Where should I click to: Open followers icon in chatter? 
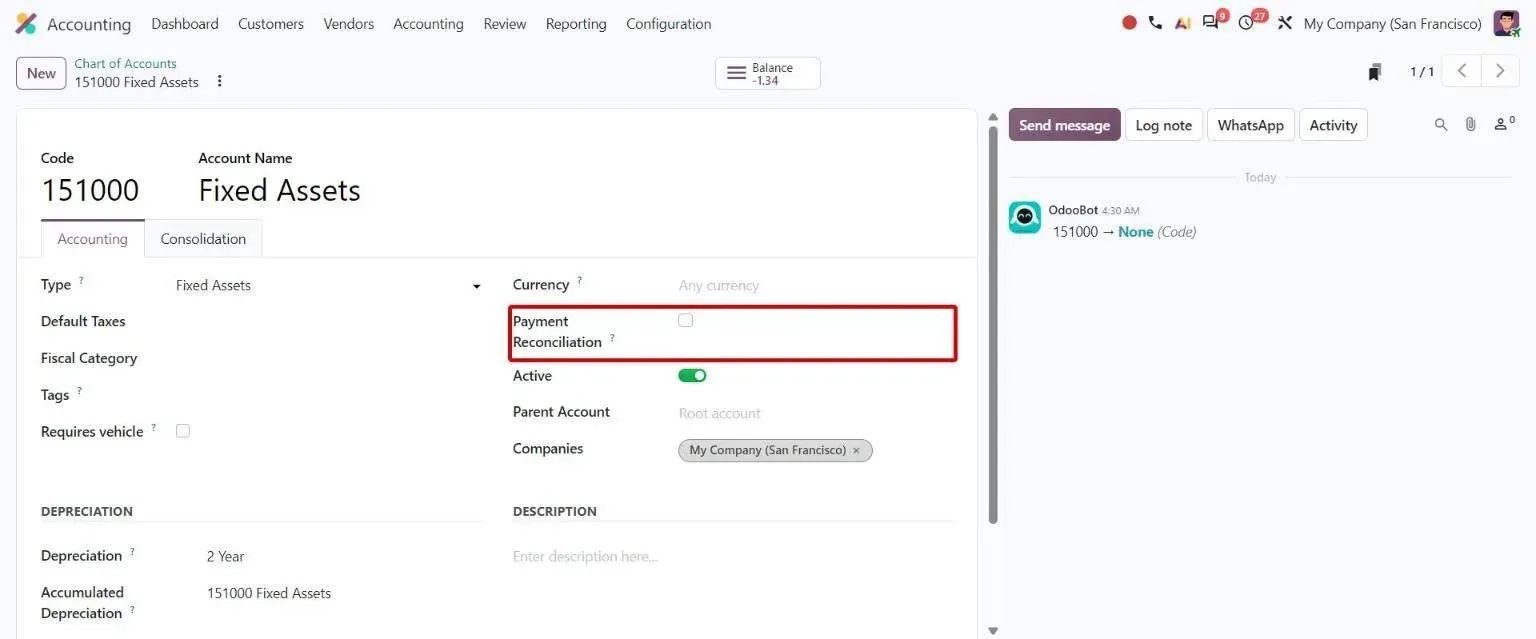1503,124
